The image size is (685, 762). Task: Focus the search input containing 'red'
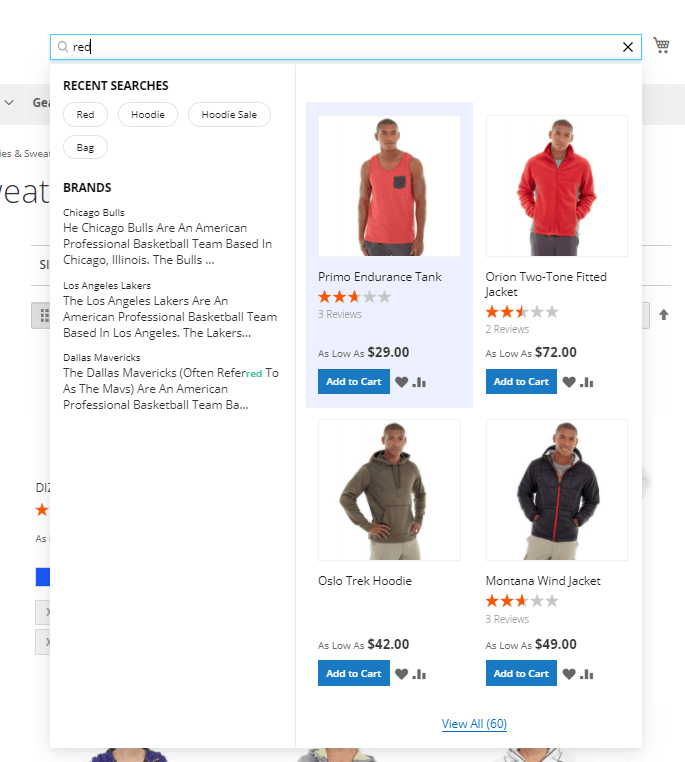click(340, 47)
